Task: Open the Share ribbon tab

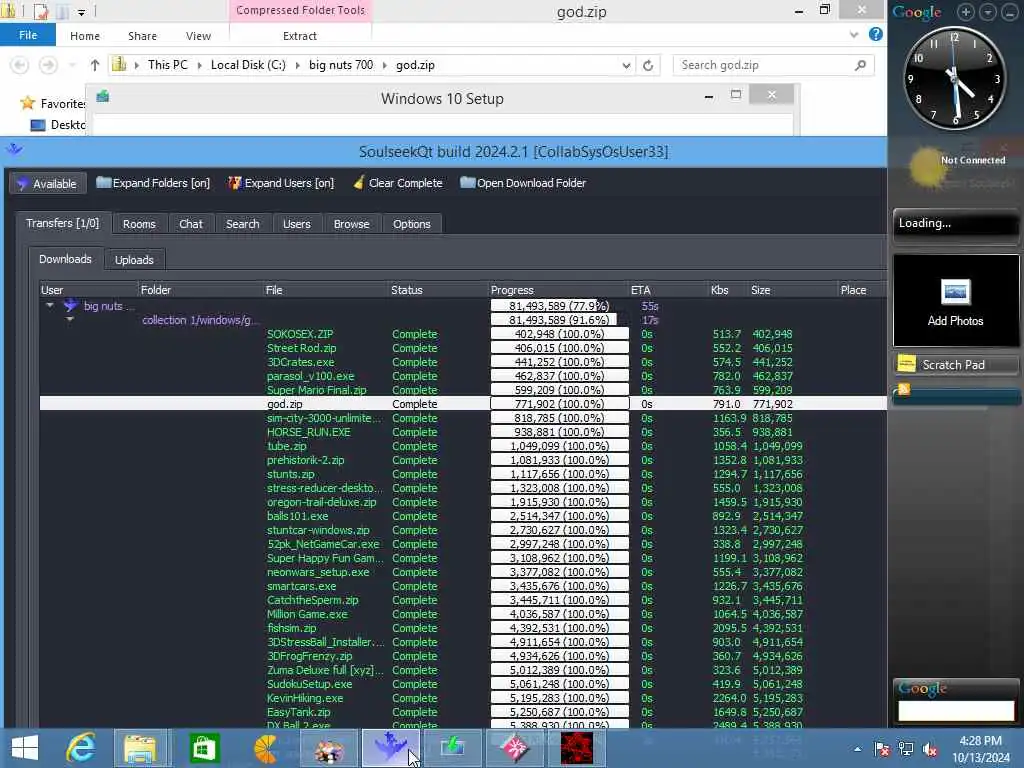Action: tap(142, 36)
